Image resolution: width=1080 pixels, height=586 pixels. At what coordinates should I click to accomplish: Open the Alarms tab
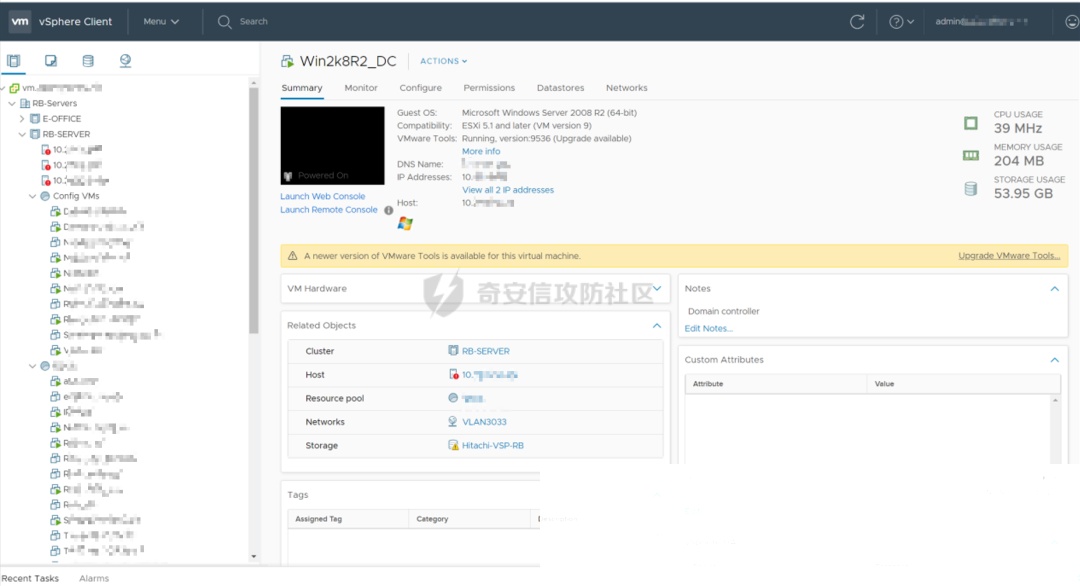(94, 578)
